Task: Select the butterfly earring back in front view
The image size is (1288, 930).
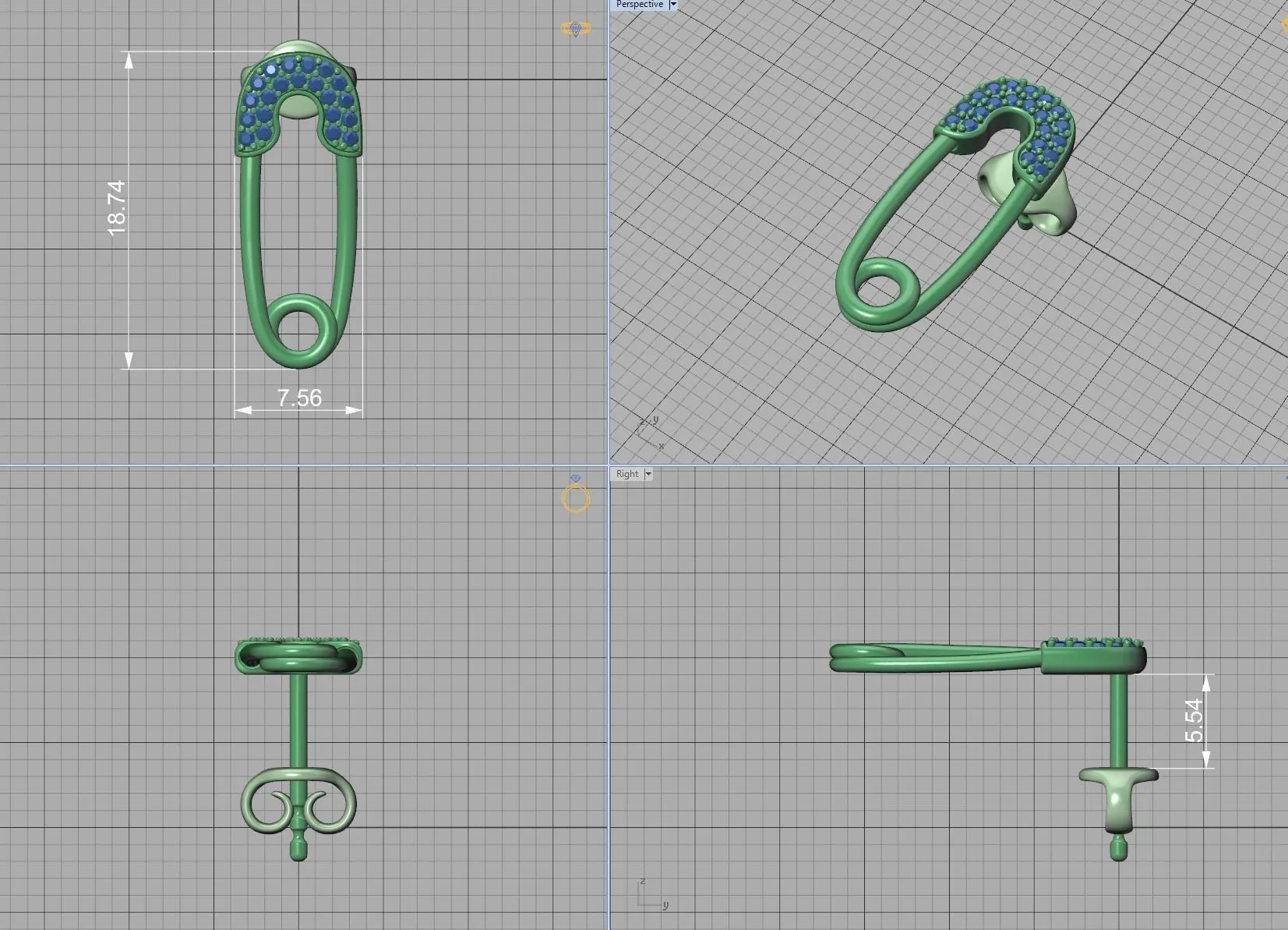Action: (298, 801)
